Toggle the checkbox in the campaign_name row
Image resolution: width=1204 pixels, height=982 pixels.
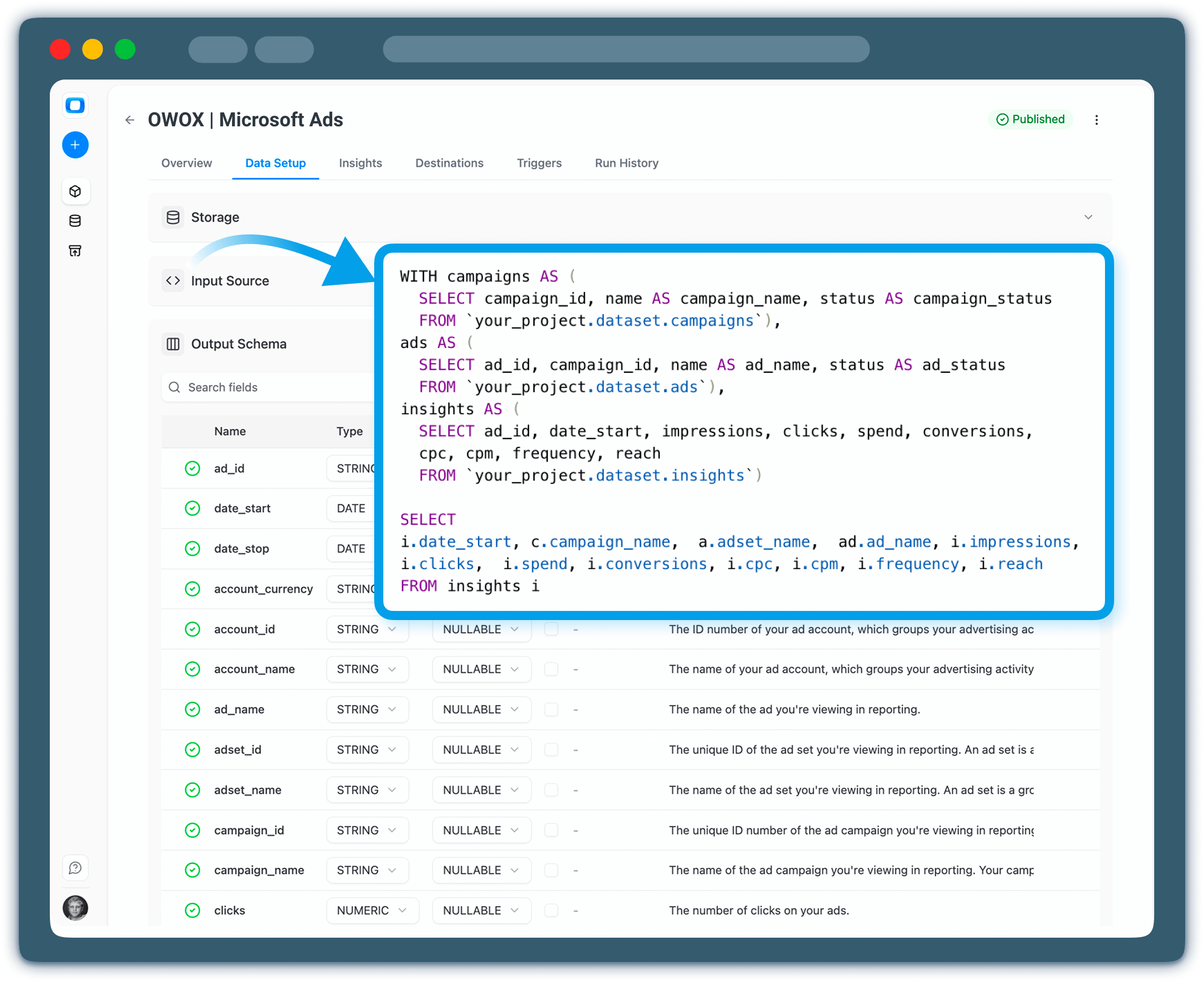click(551, 870)
